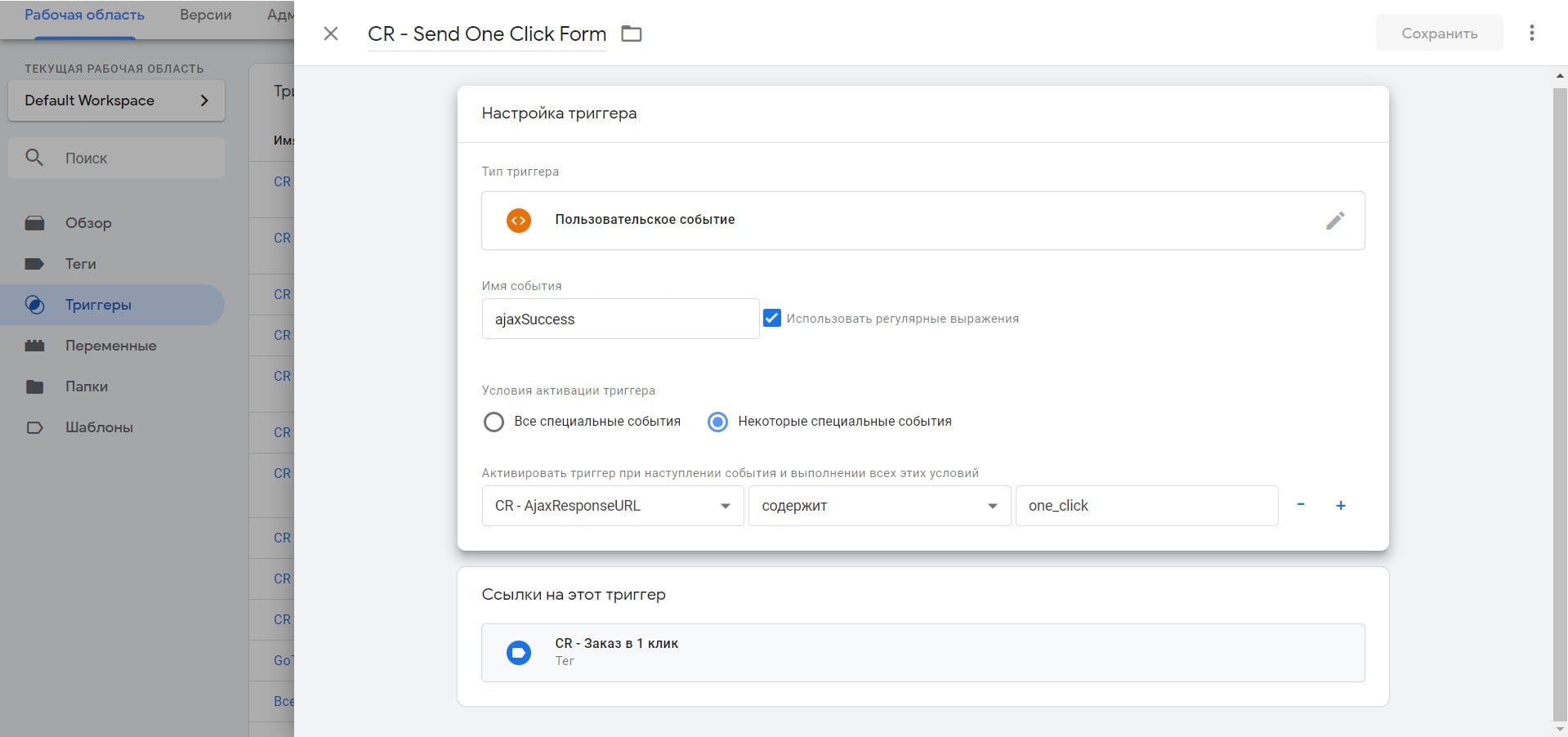Viewport: 1568px width, 737px height.
Task: Remove condition with the minus button
Action: pos(1300,505)
